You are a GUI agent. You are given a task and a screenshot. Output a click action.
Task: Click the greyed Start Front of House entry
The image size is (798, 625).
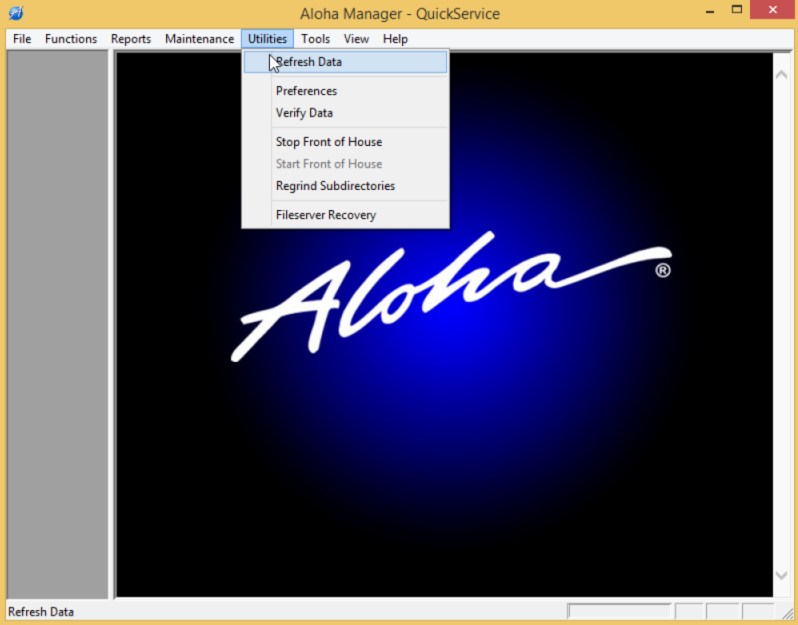(x=346, y=164)
